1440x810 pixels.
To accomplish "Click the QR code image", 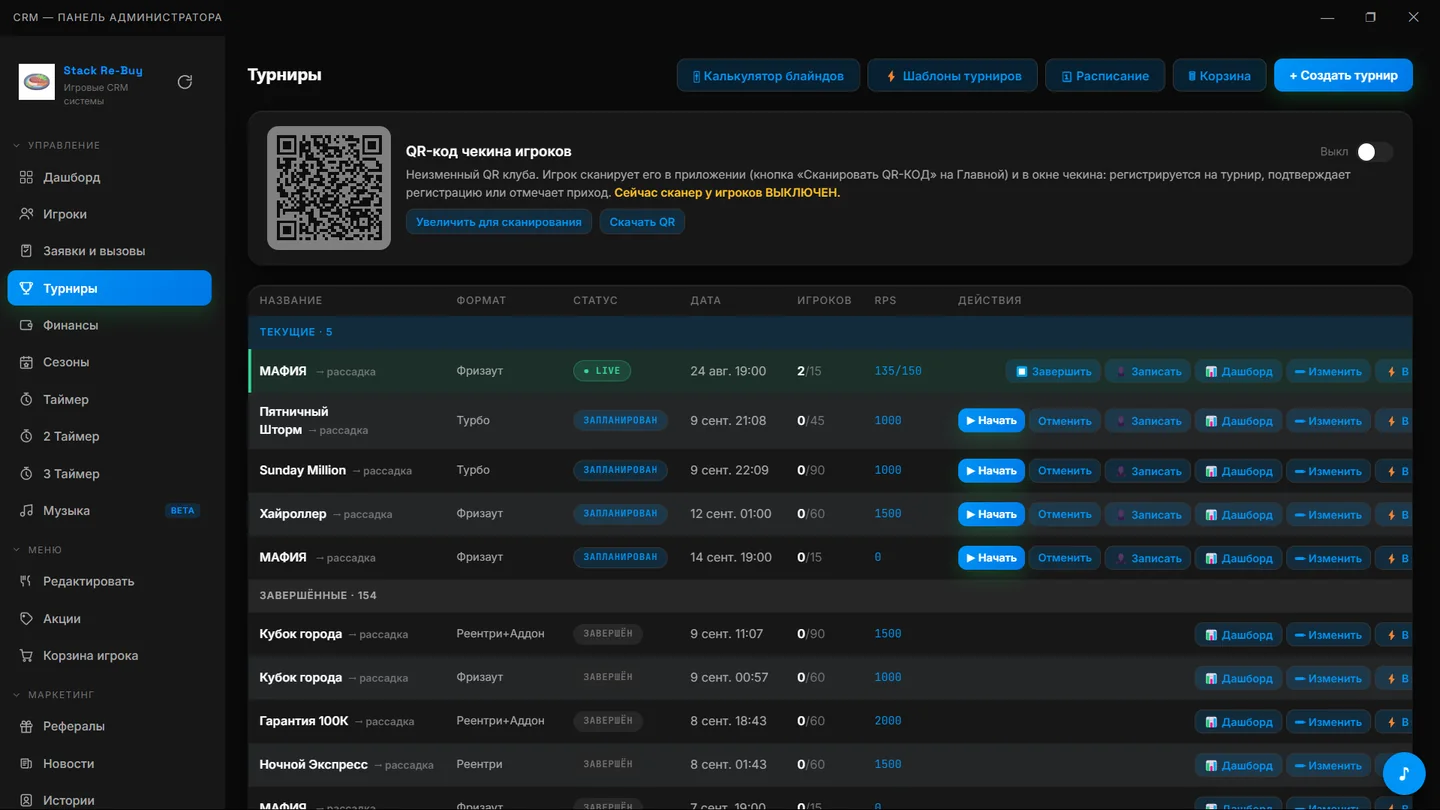I will pyautogui.click(x=329, y=188).
